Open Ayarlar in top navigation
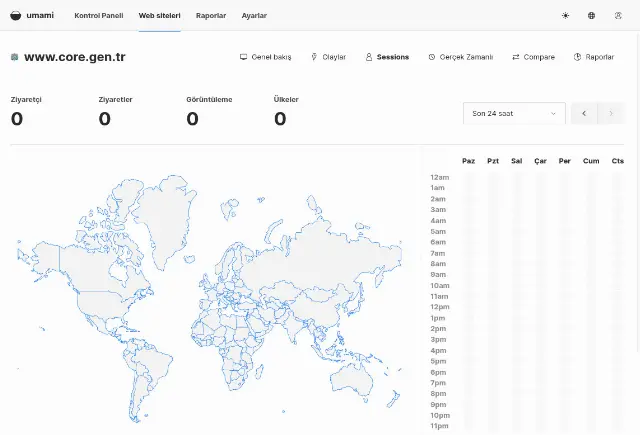This screenshot has height=435, width=640. coord(254,16)
